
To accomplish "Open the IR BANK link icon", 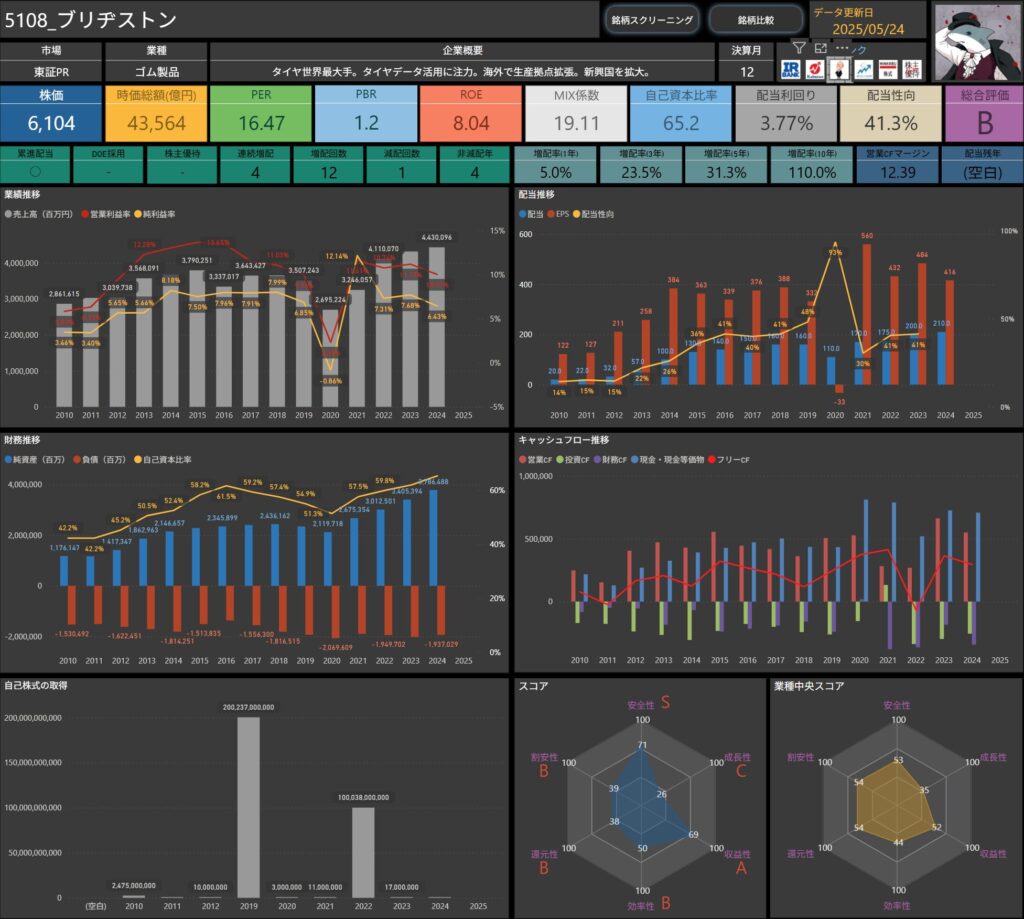I will point(790,69).
